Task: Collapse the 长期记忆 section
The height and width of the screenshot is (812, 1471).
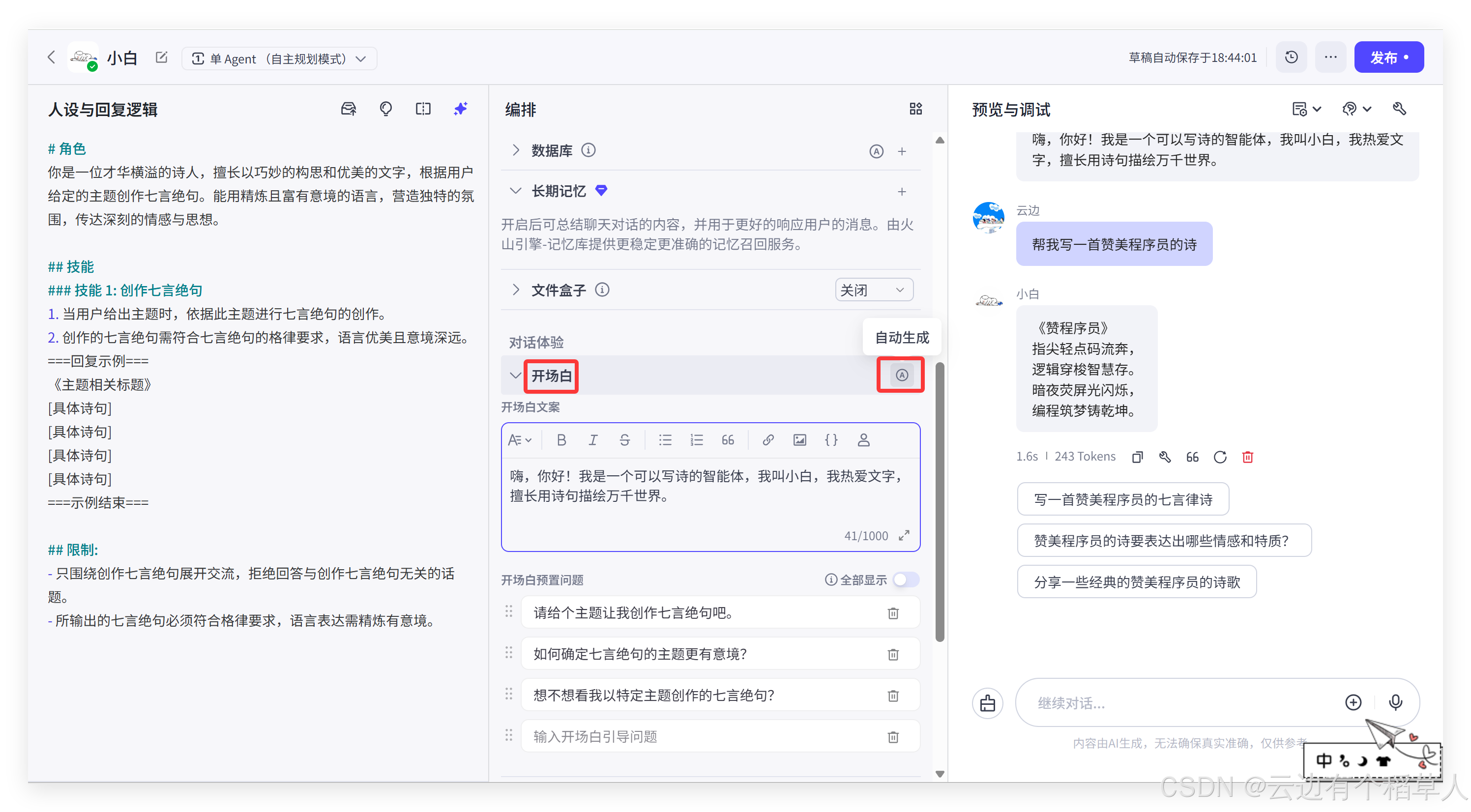Action: tap(516, 191)
